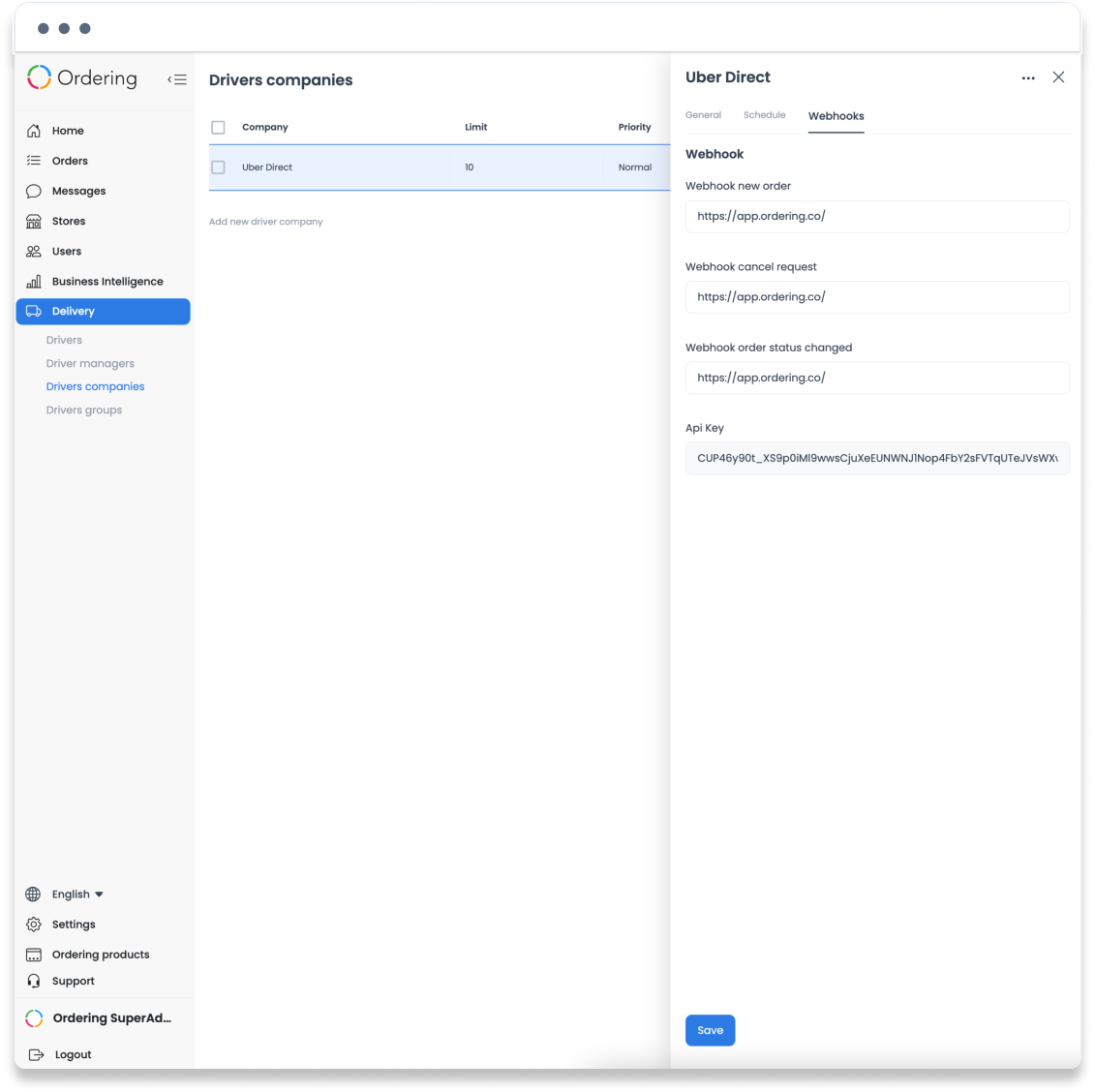1095x1092 pixels.
Task: Log out of the dashboard
Action: point(74,1054)
